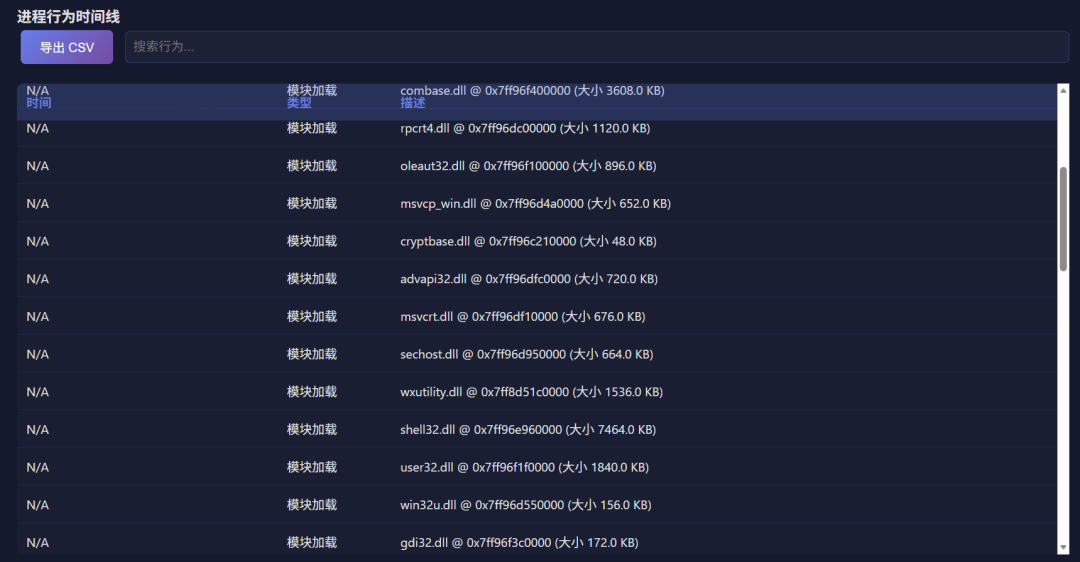Click 模块加载 in the wxutility.dll row
Image resolution: width=1080 pixels, height=562 pixels.
coord(312,392)
